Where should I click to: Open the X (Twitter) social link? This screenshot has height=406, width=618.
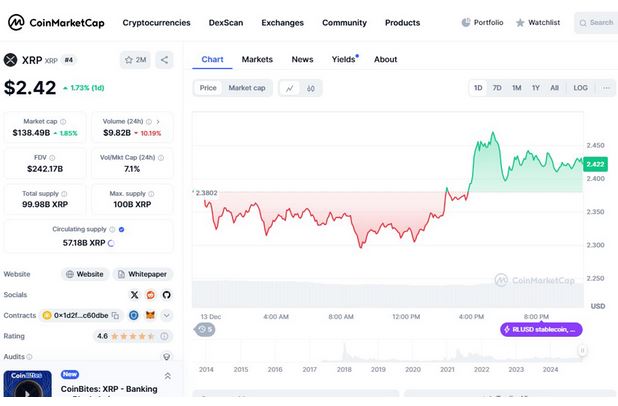135,295
